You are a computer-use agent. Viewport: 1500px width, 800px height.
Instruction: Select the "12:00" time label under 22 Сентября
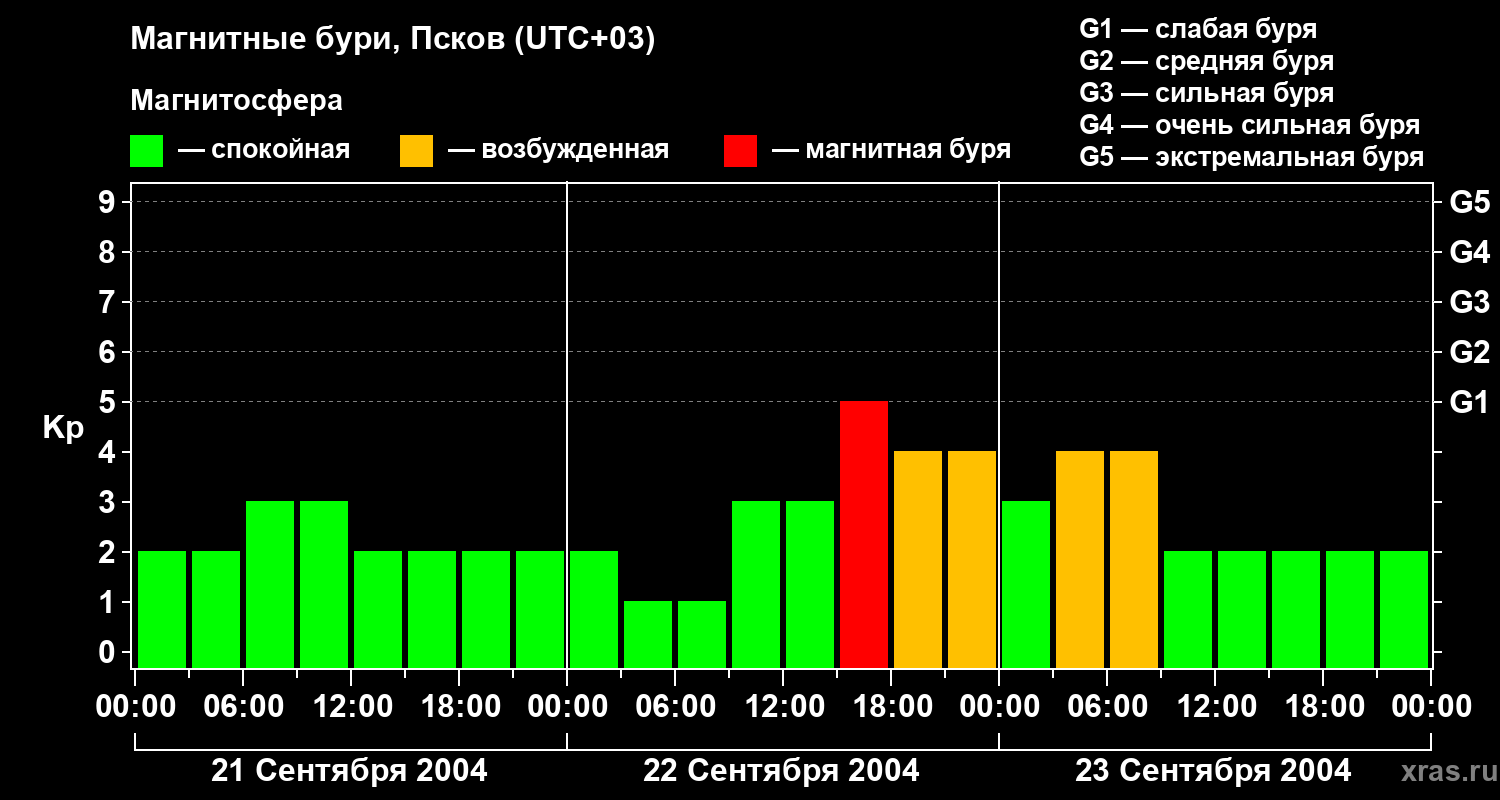click(x=783, y=707)
